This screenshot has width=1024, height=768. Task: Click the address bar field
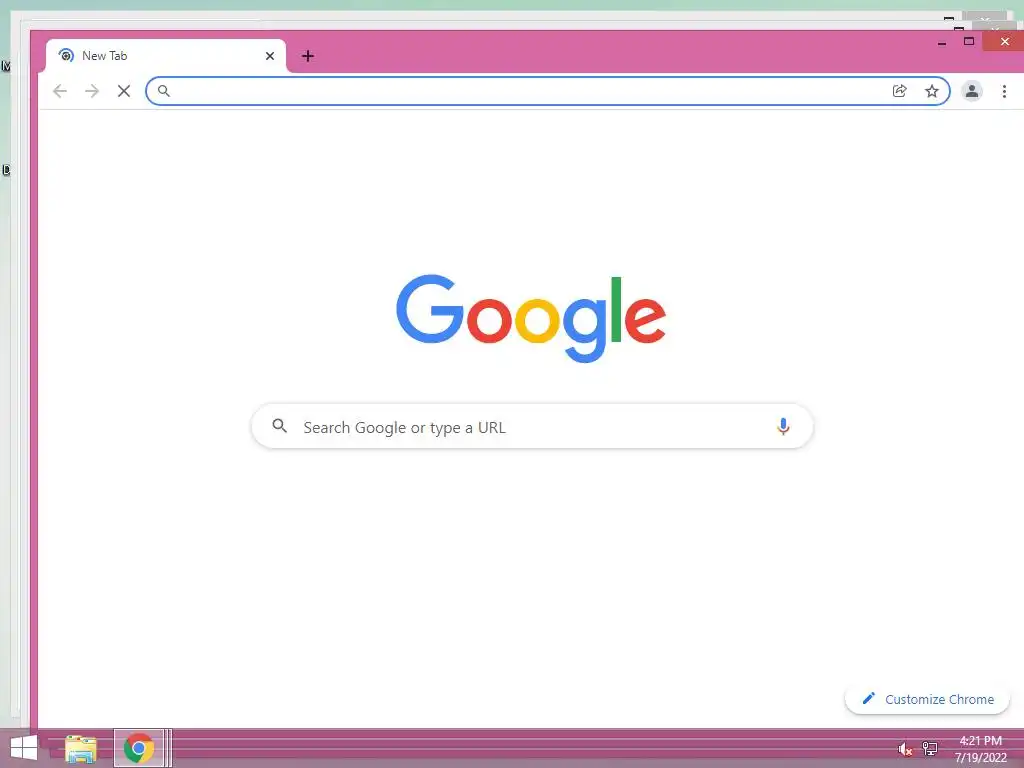[x=548, y=91]
